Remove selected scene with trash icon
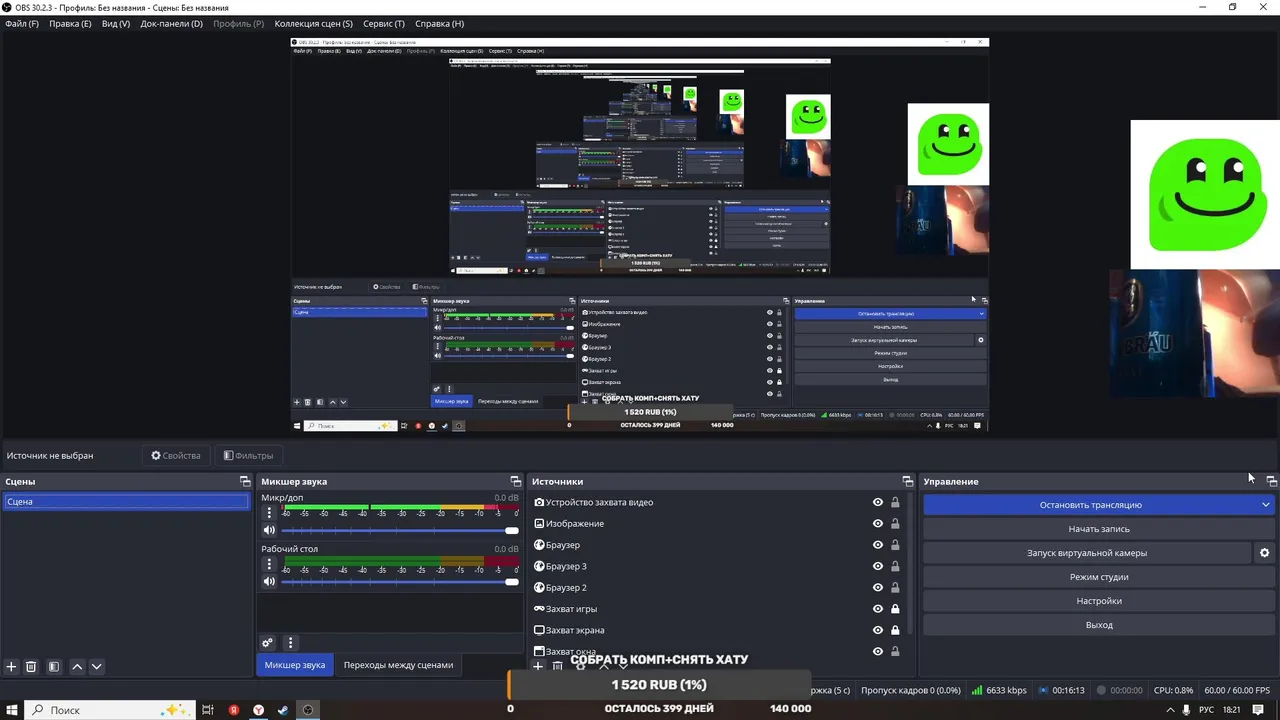The height and width of the screenshot is (720, 1280). (32, 667)
